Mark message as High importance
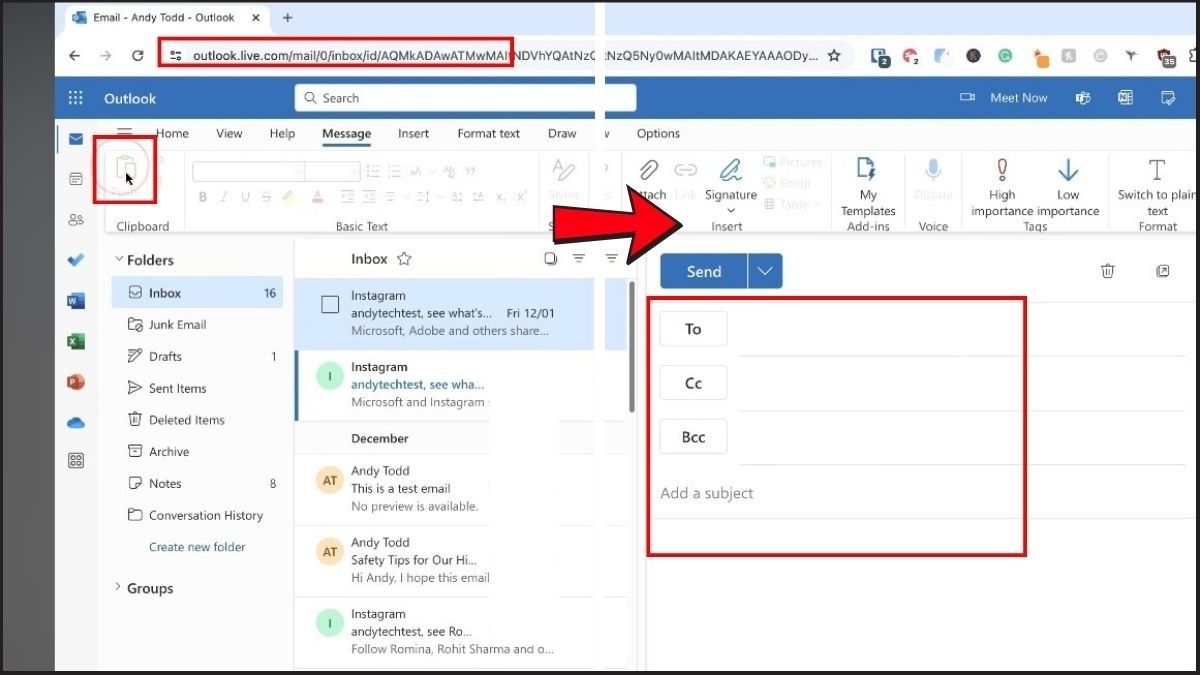Viewport: 1200px width, 675px height. [x=1002, y=186]
